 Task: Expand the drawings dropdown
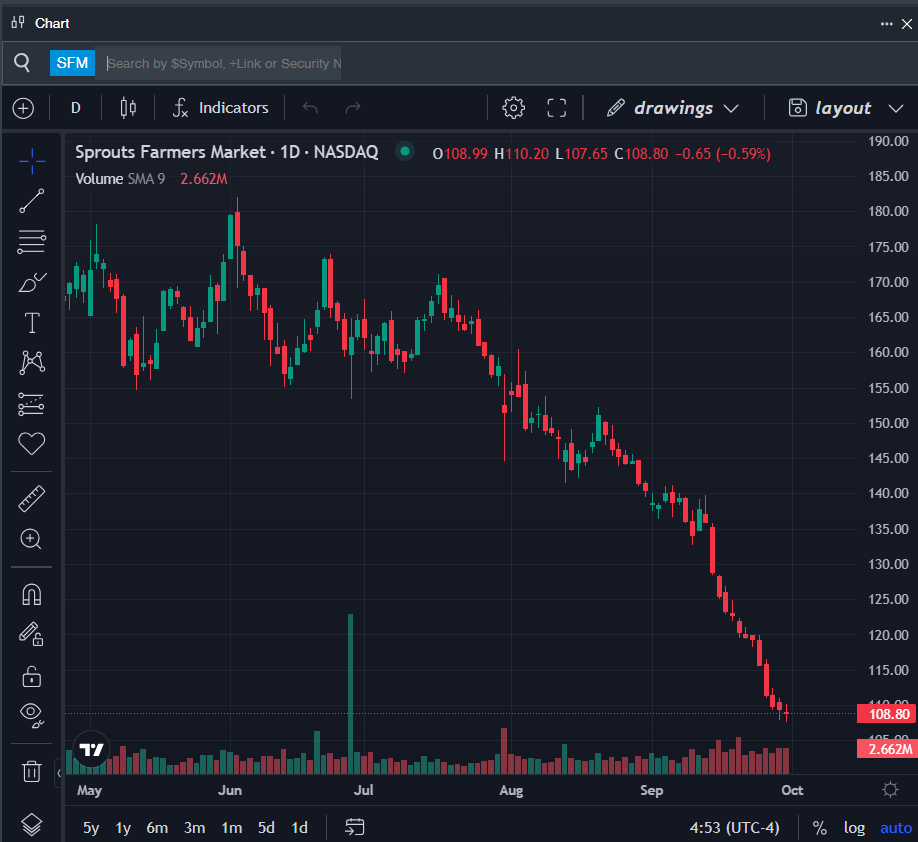673,108
